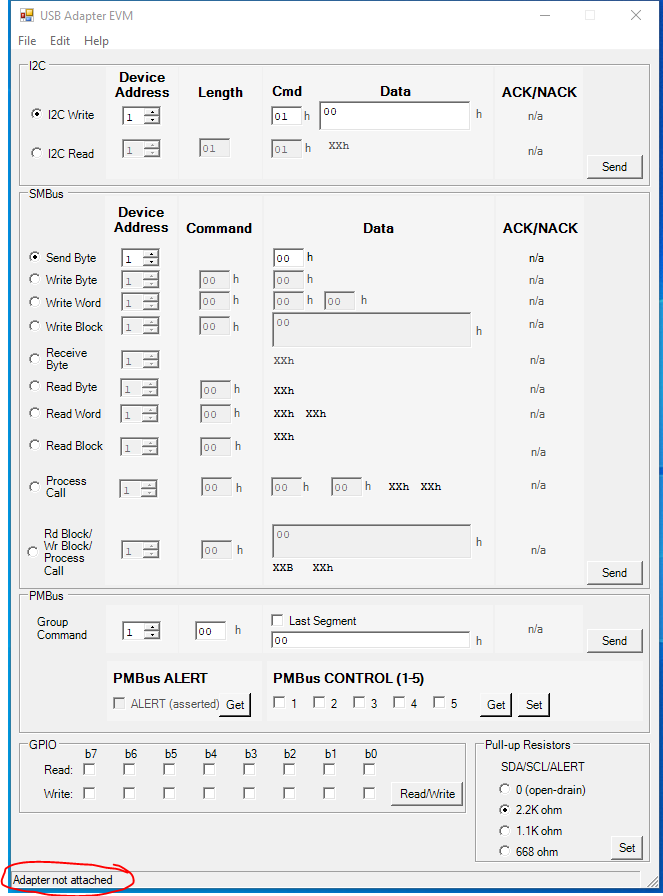Click Set for Pull-up Resistors

[x=627, y=848]
